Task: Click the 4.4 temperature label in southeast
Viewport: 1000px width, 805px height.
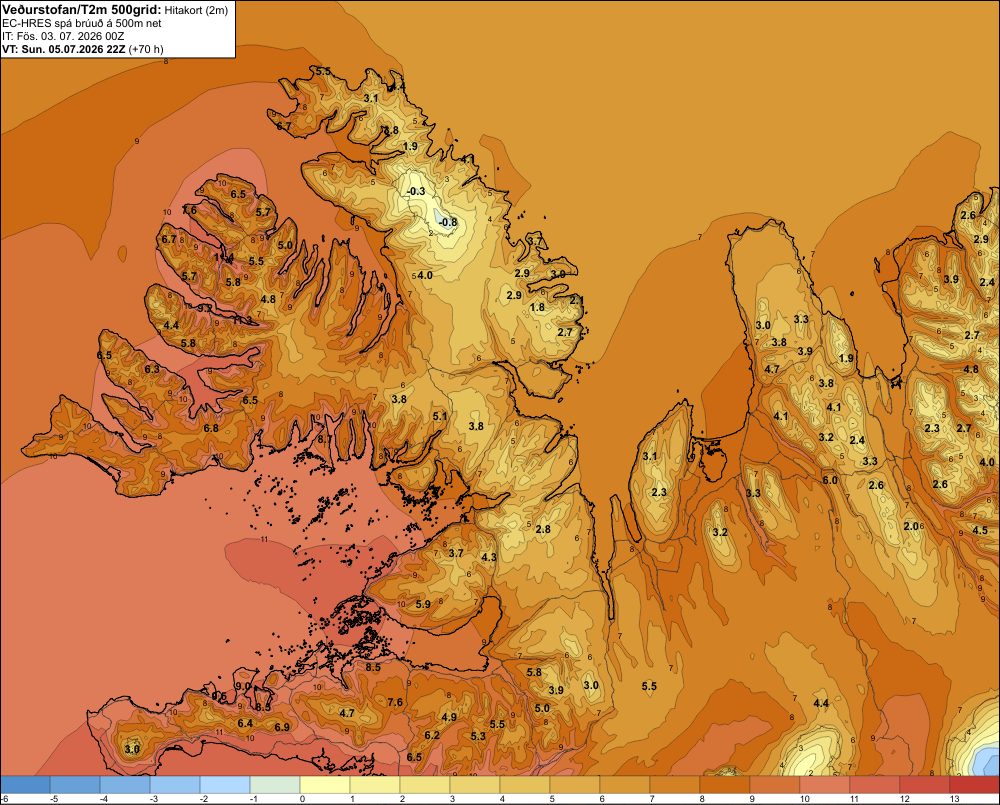Action: (821, 703)
